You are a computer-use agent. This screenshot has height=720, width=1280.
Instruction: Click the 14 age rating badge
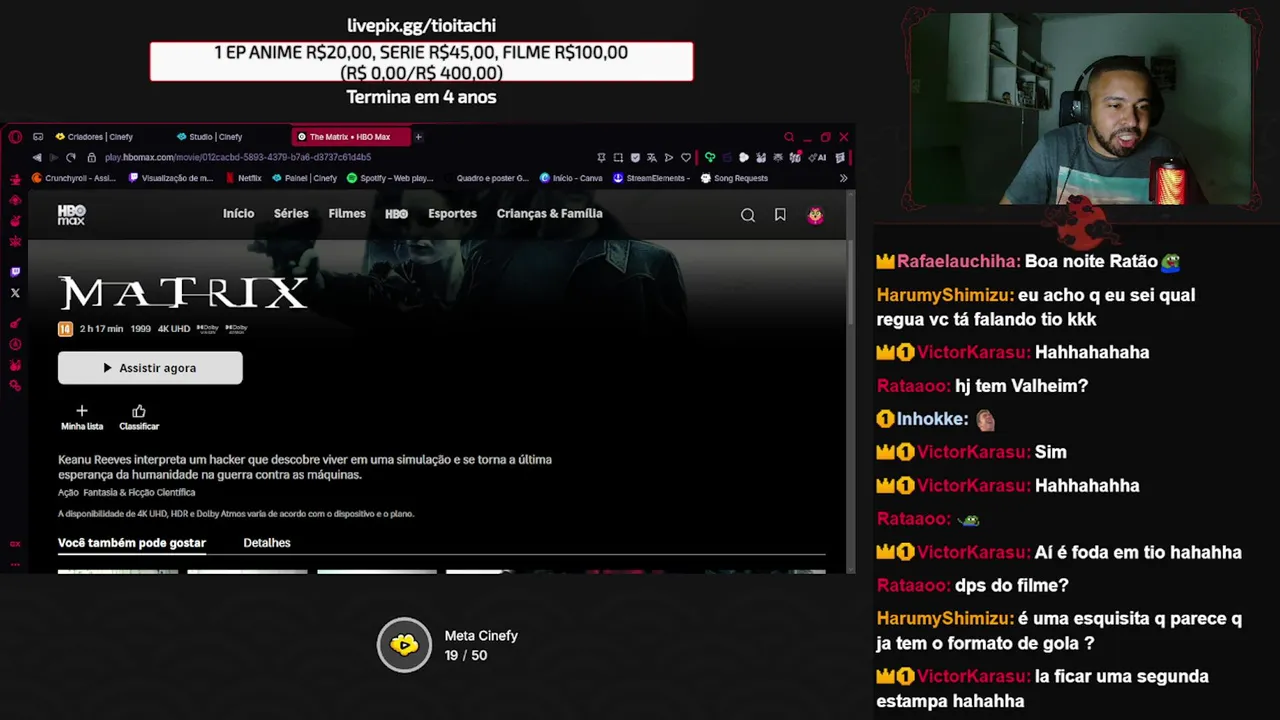coord(65,329)
